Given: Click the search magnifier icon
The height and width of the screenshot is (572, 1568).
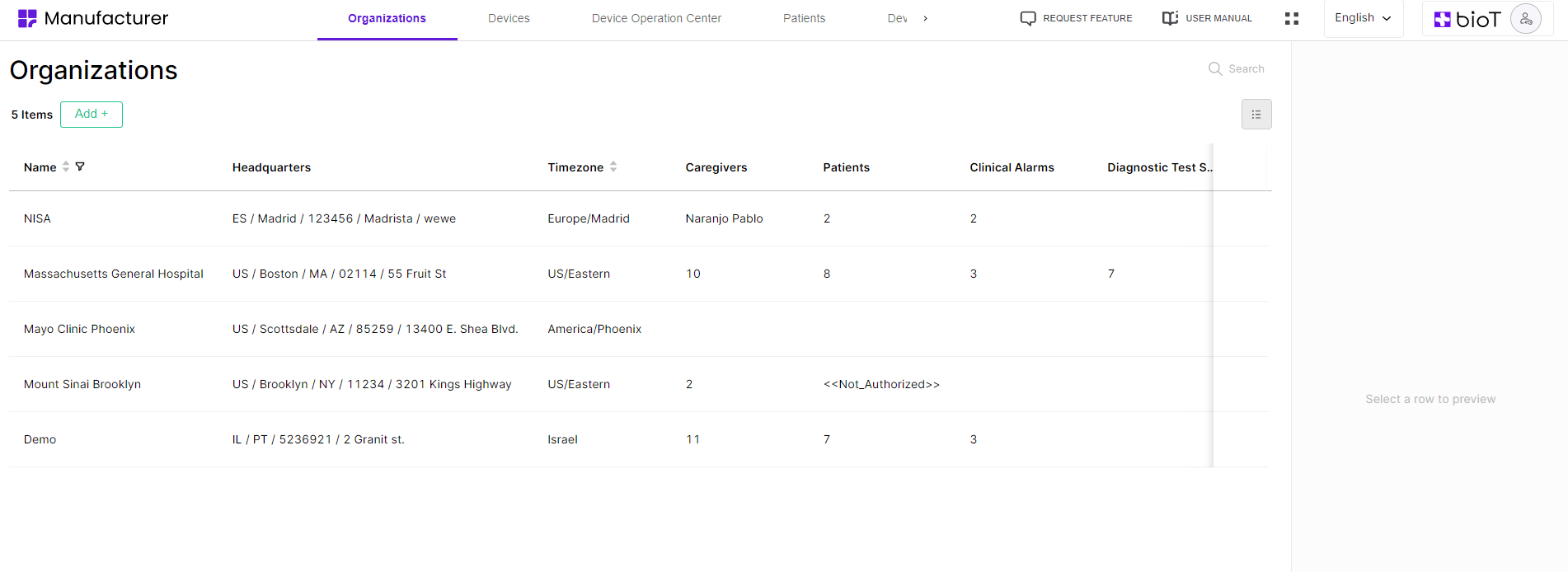Looking at the screenshot, I should pos(1215,68).
